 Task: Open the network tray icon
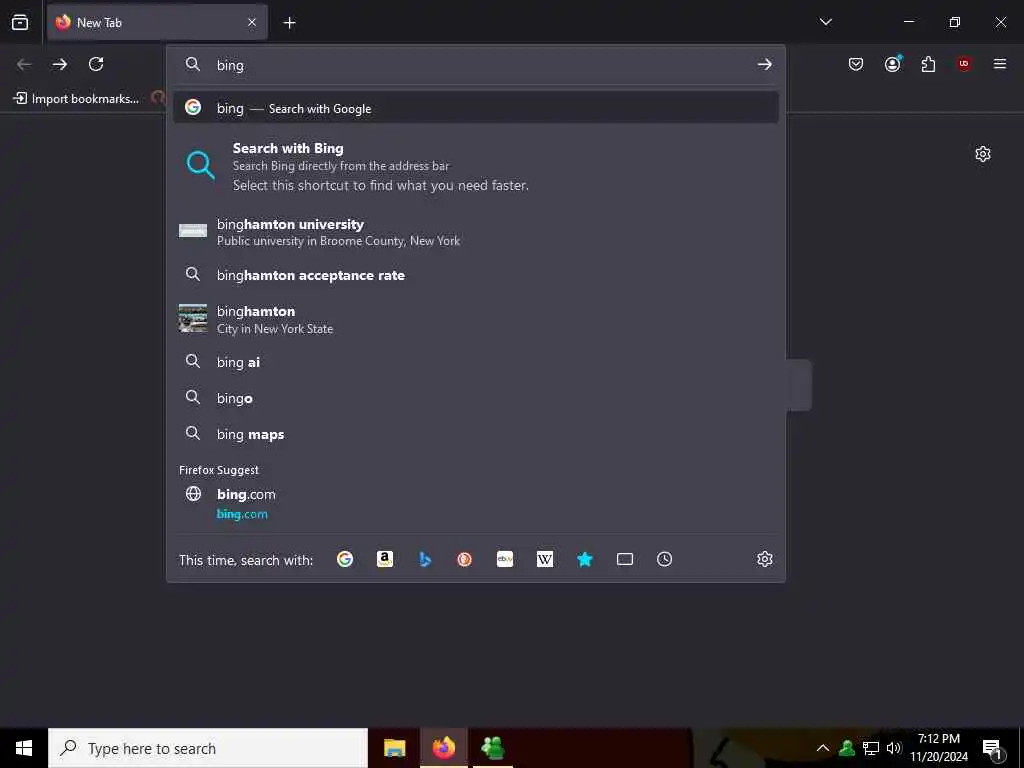871,748
